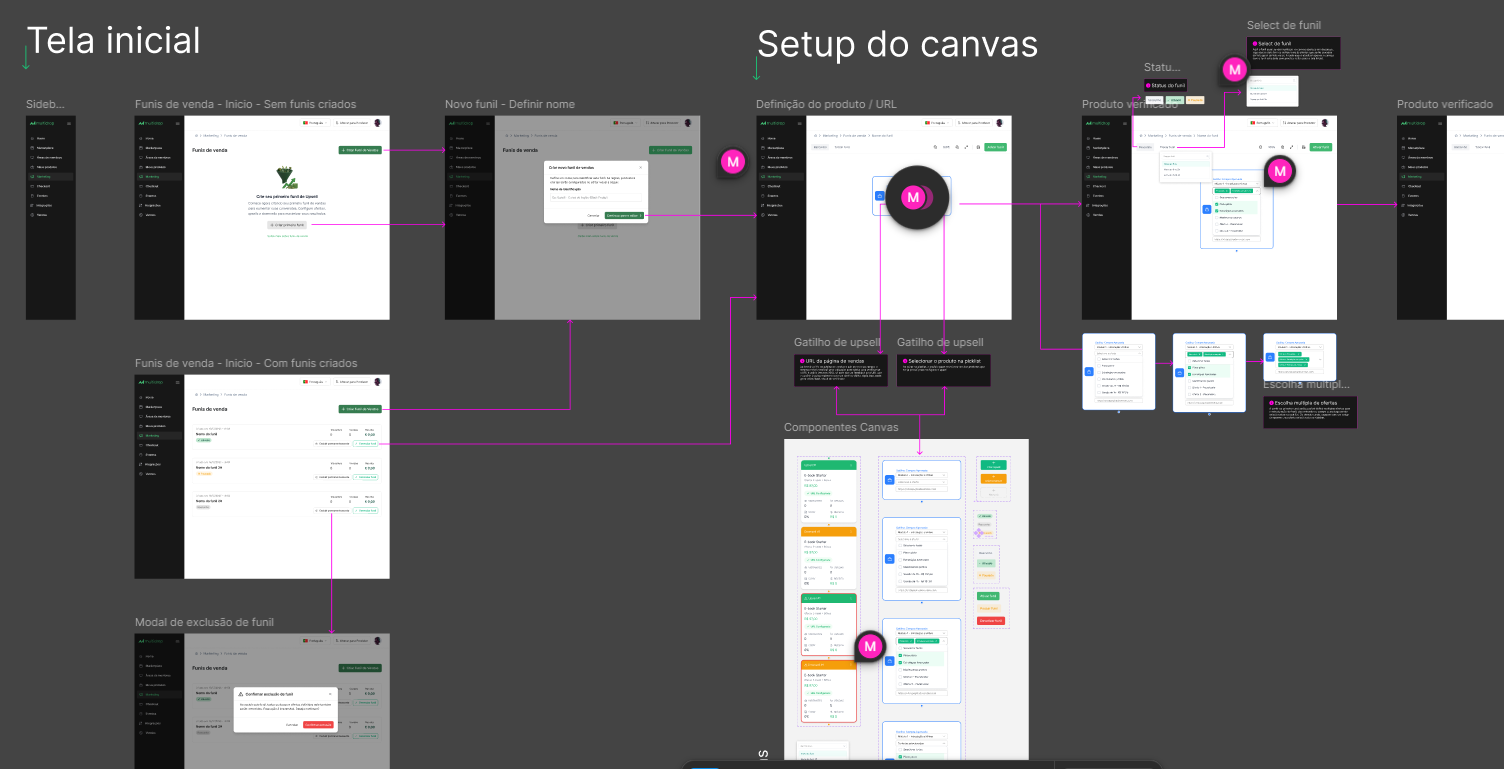The height and width of the screenshot is (769, 1504).
Task: Click the Nome de identificação input field
Action: pos(596,198)
